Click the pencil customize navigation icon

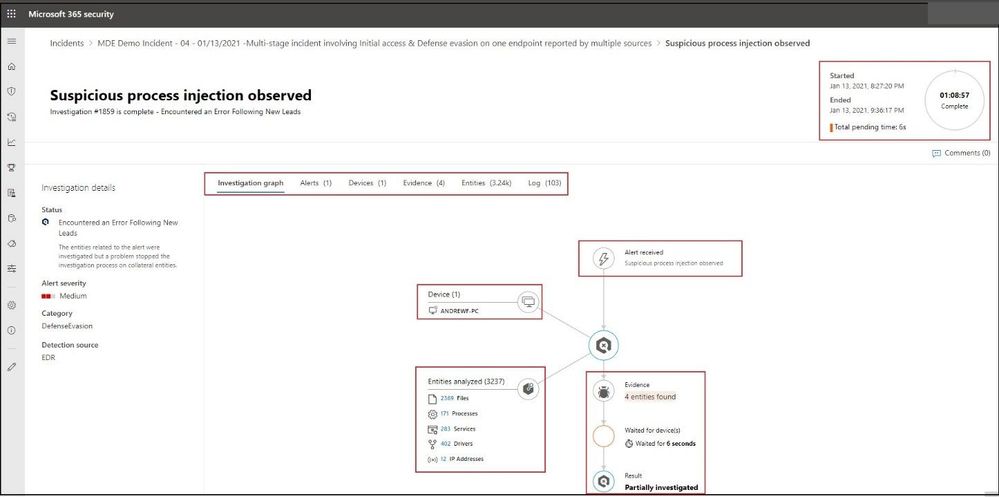click(x=11, y=367)
